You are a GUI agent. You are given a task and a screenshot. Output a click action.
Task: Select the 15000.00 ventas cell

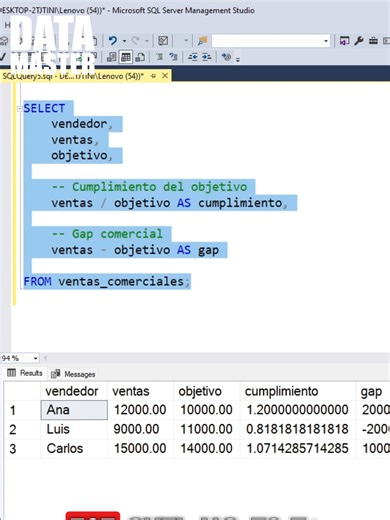point(140,448)
